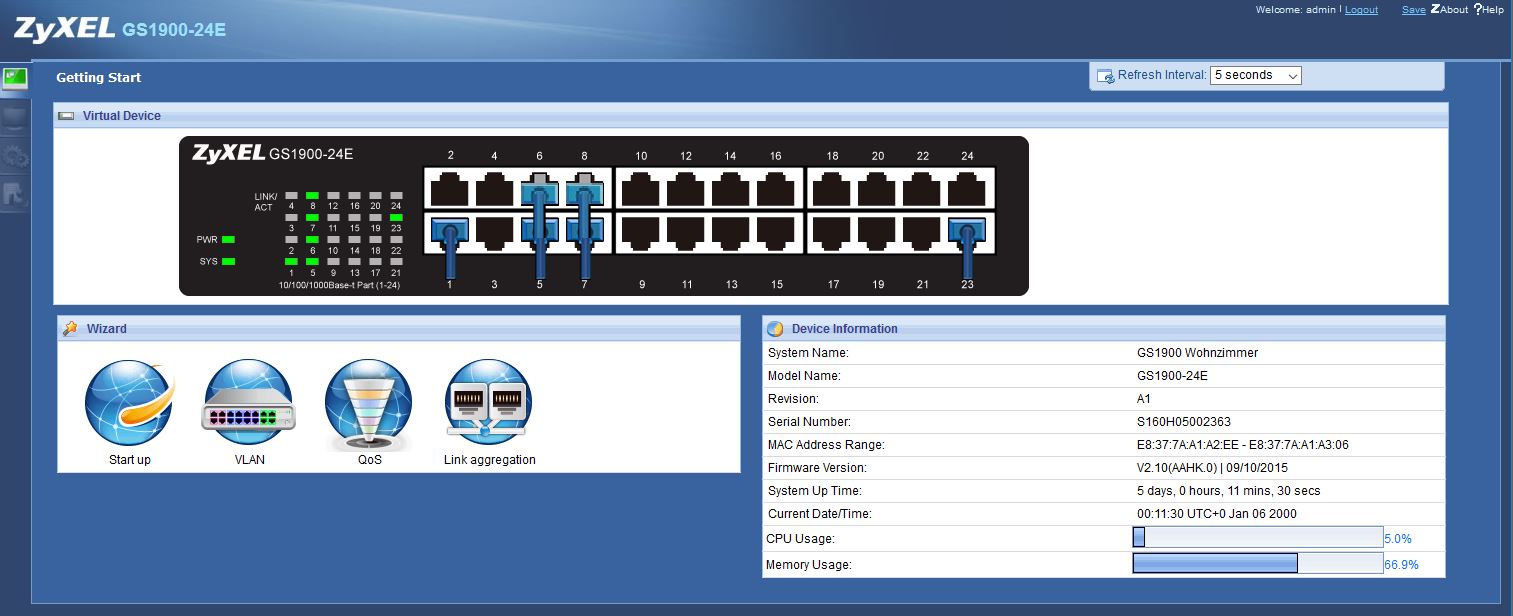Click empty port 2 on virtual device
Image resolution: width=1513 pixels, height=616 pixels.
coord(450,188)
